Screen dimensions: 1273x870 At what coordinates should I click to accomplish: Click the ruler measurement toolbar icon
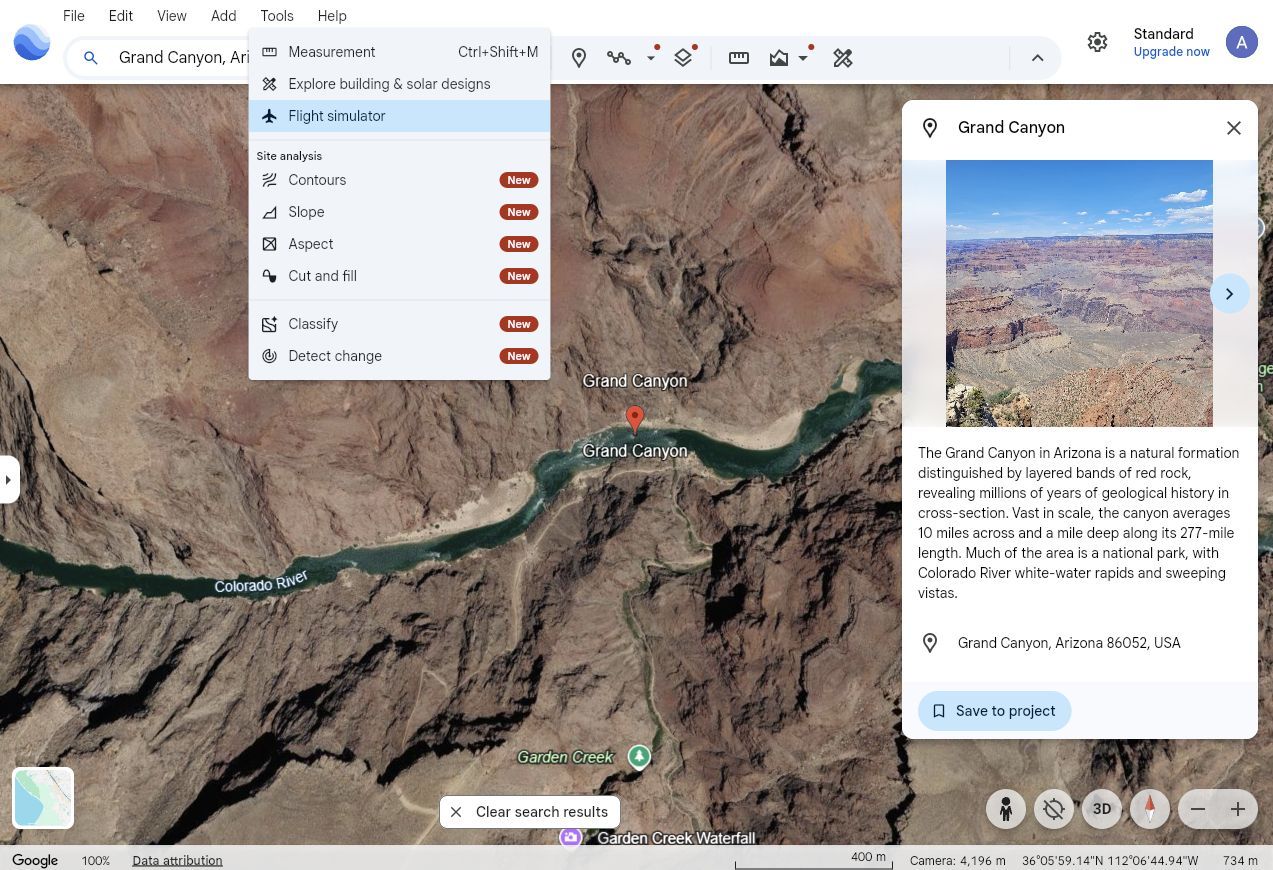click(739, 58)
